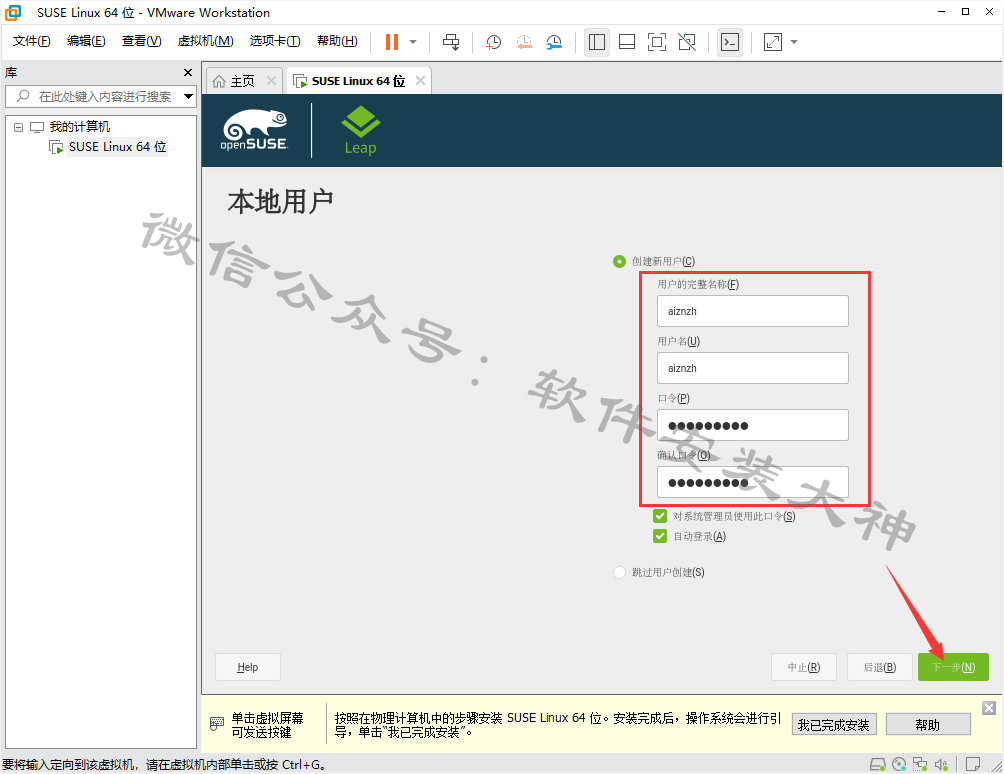The image size is (1004, 774).
Task: Open the 虚拟机(M) menu
Action: (205, 41)
